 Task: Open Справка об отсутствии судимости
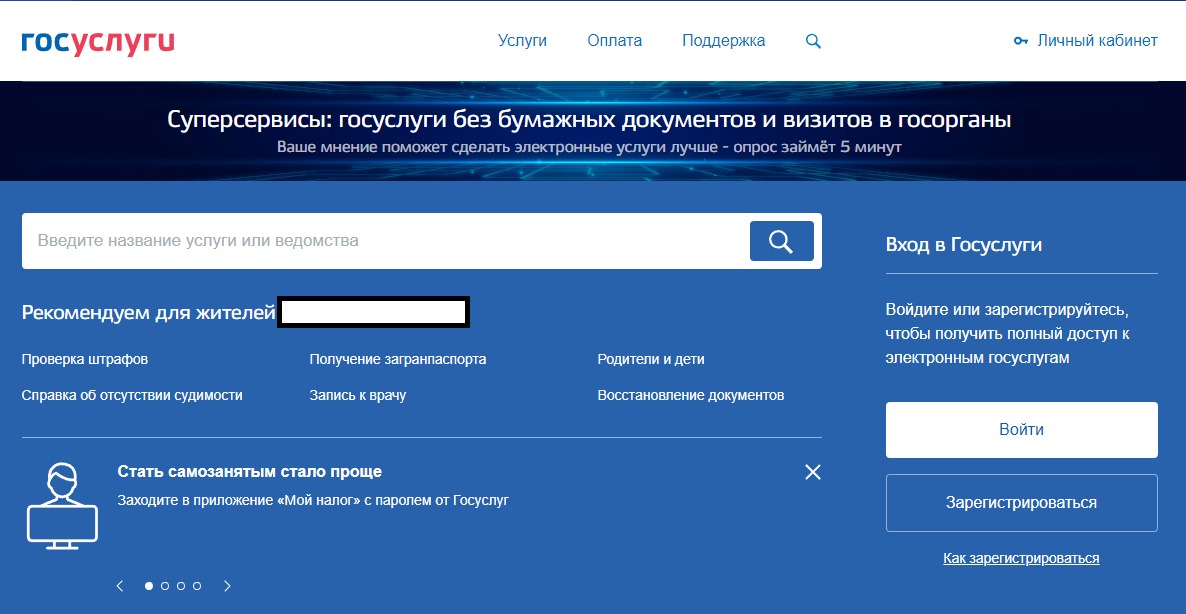[x=132, y=395]
